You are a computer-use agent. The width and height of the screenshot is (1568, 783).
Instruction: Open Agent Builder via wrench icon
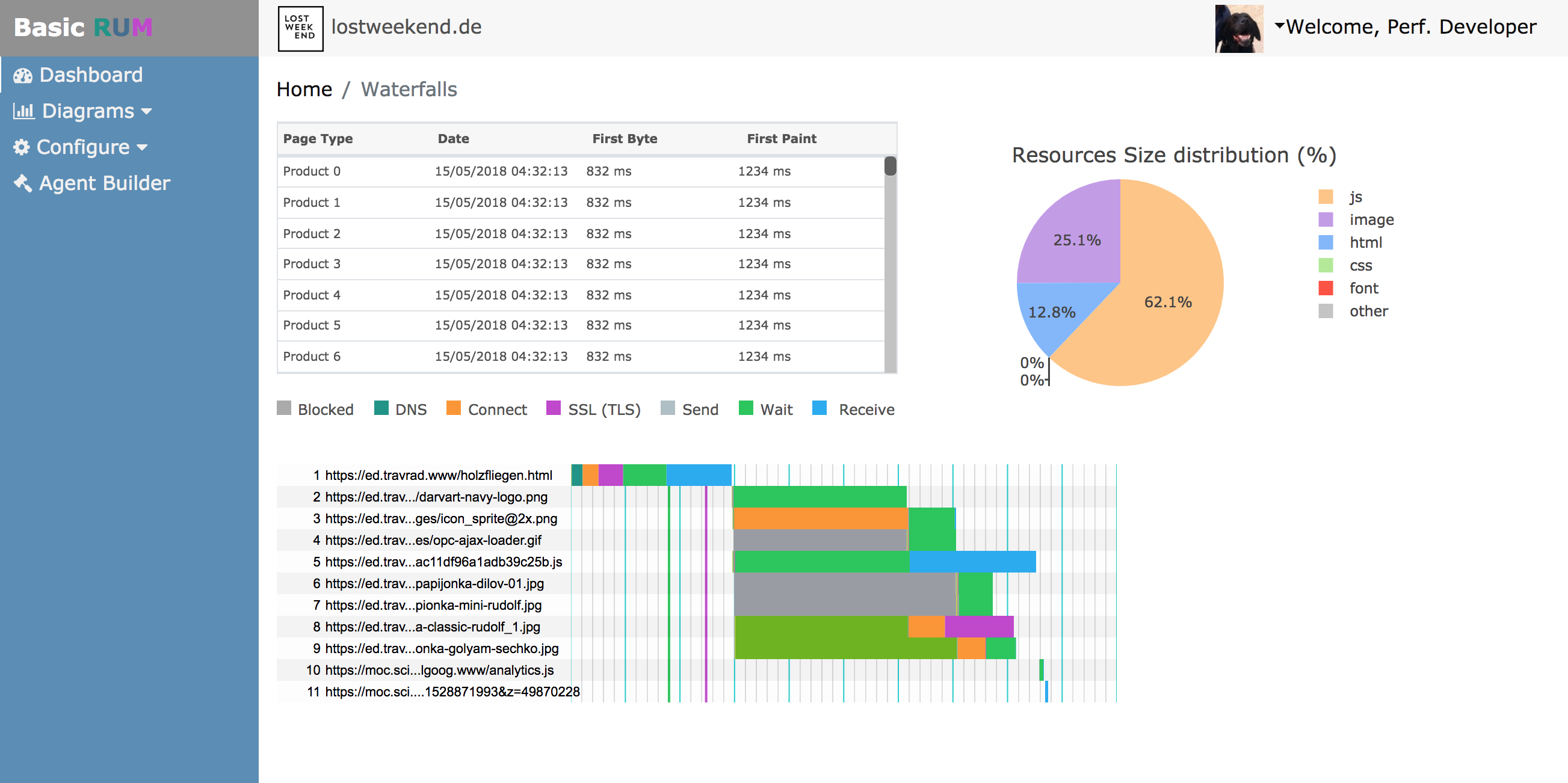[x=22, y=182]
